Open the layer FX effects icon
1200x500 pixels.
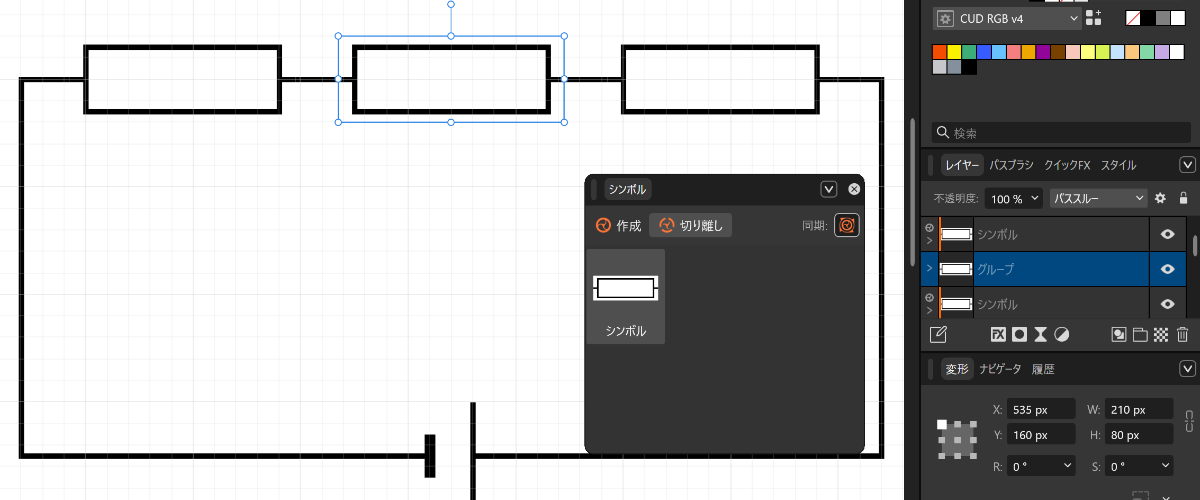998,335
